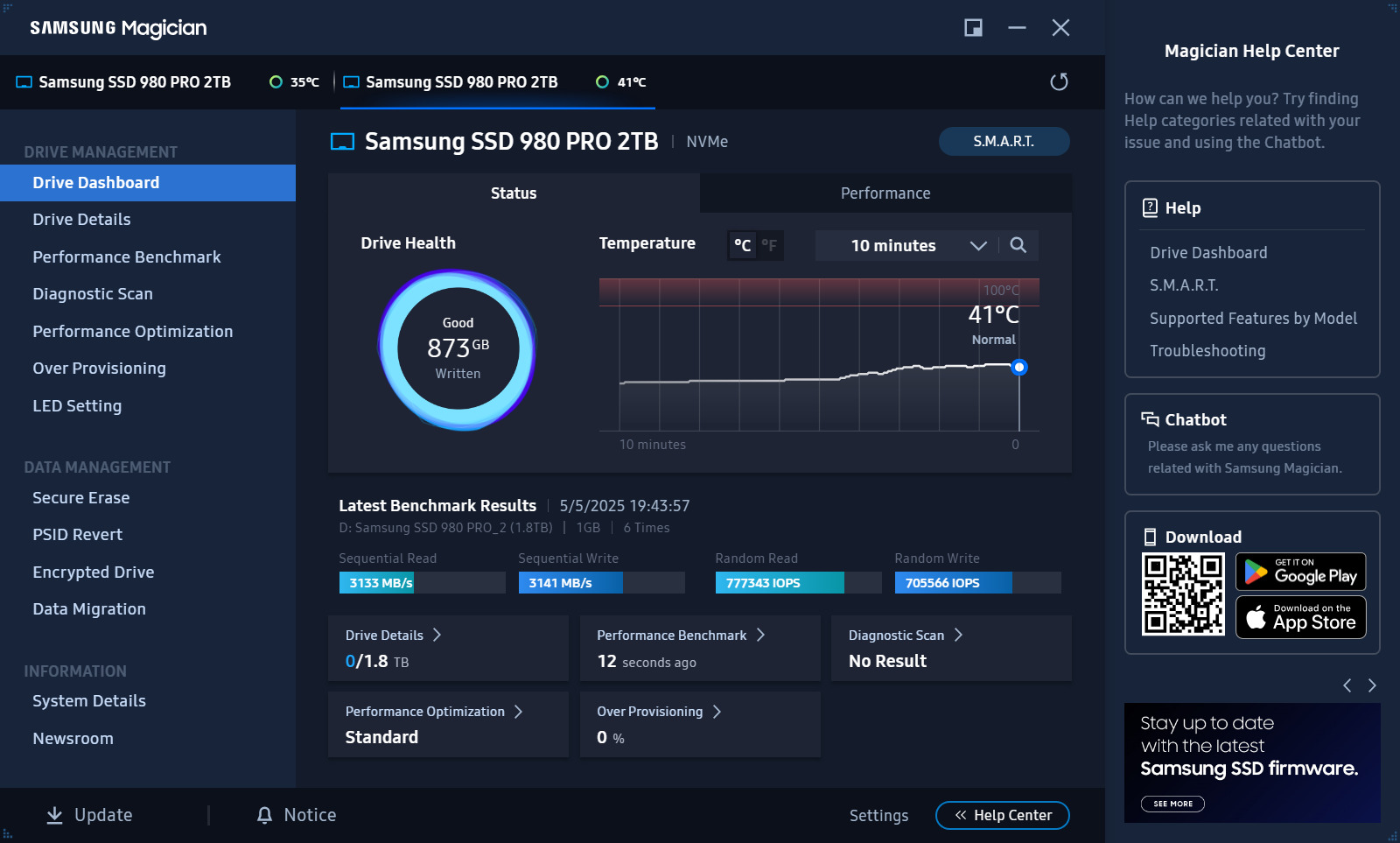Show previous banner with left arrow
The width and height of the screenshot is (1400, 843).
coord(1347,685)
